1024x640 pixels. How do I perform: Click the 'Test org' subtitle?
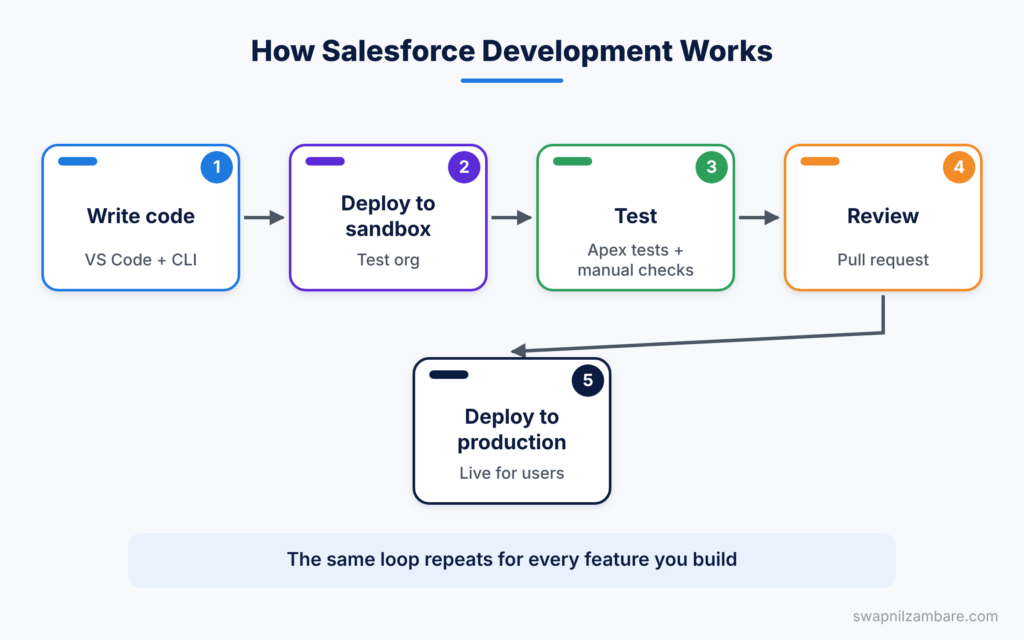click(x=388, y=260)
